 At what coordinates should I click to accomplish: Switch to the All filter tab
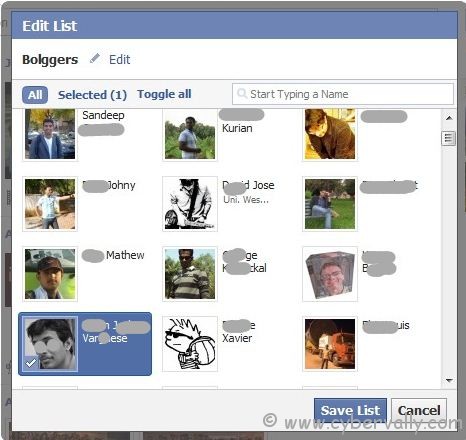[35, 95]
